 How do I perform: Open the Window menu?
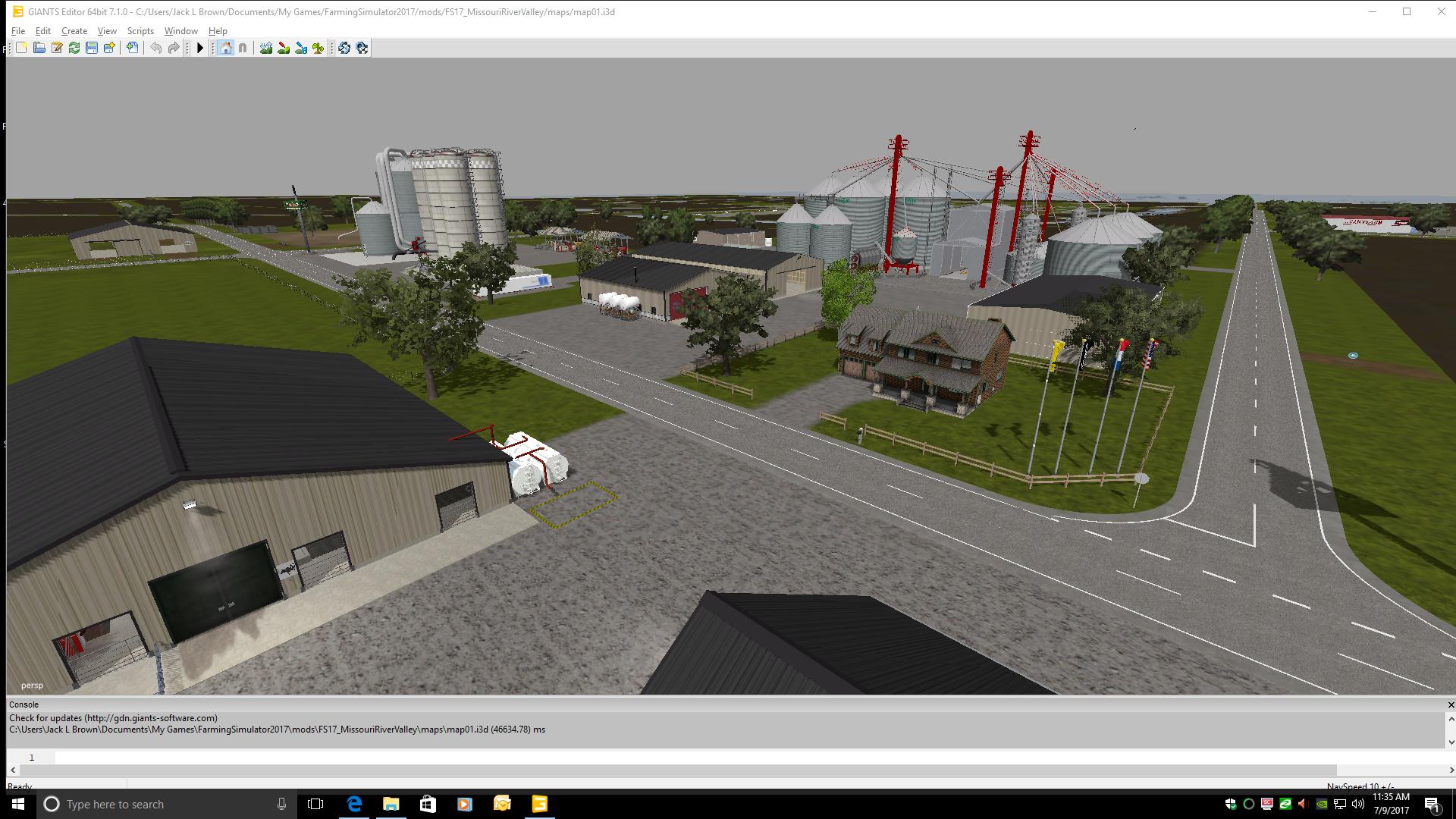click(180, 31)
